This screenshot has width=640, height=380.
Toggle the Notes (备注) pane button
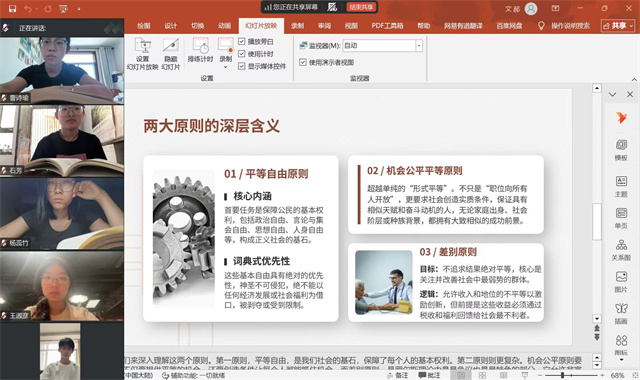(397, 375)
